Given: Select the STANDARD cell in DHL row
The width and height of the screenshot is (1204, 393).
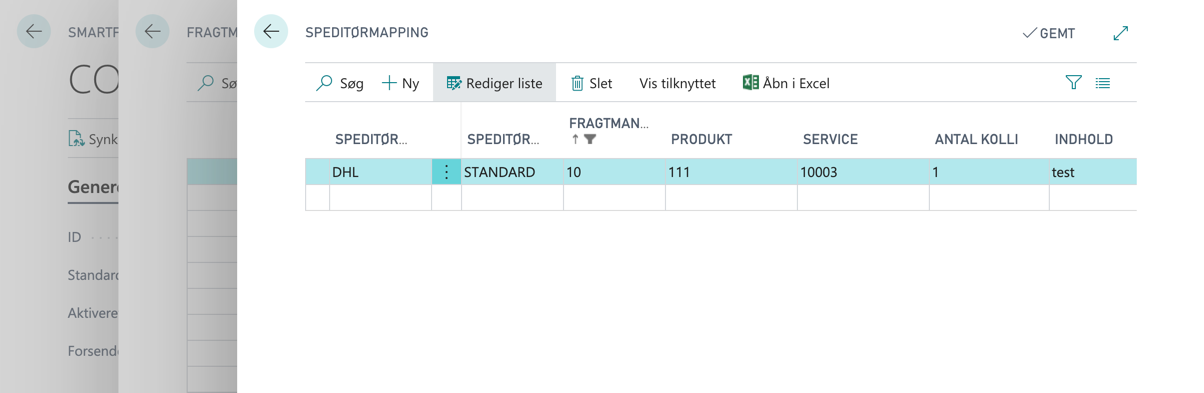Looking at the screenshot, I should tap(512, 172).
